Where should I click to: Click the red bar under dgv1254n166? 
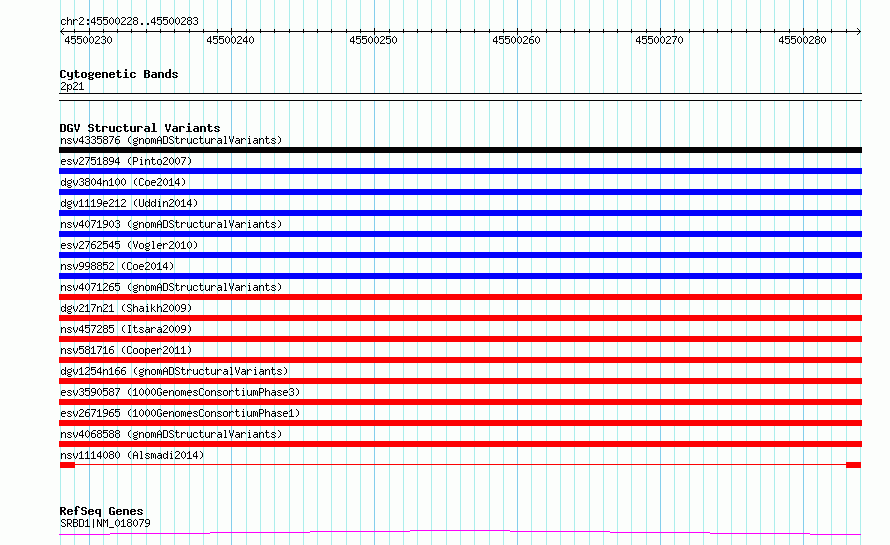coord(460,381)
